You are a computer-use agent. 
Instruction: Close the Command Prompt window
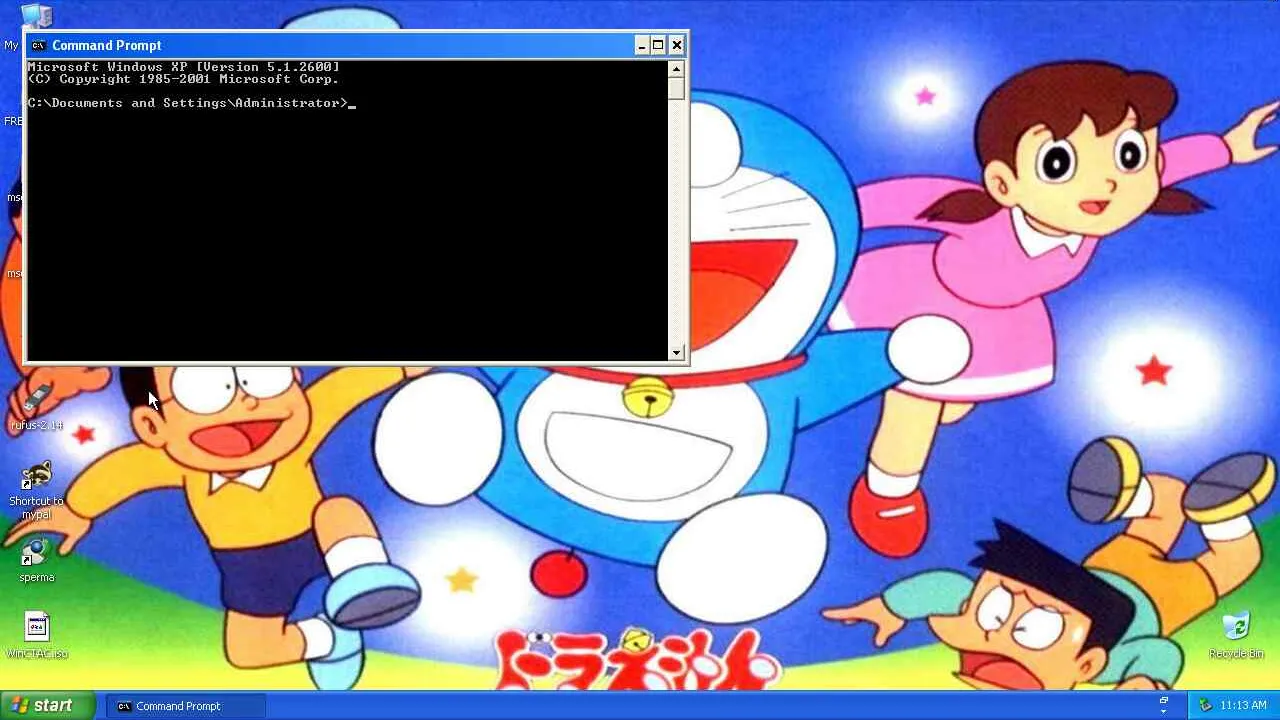point(677,45)
